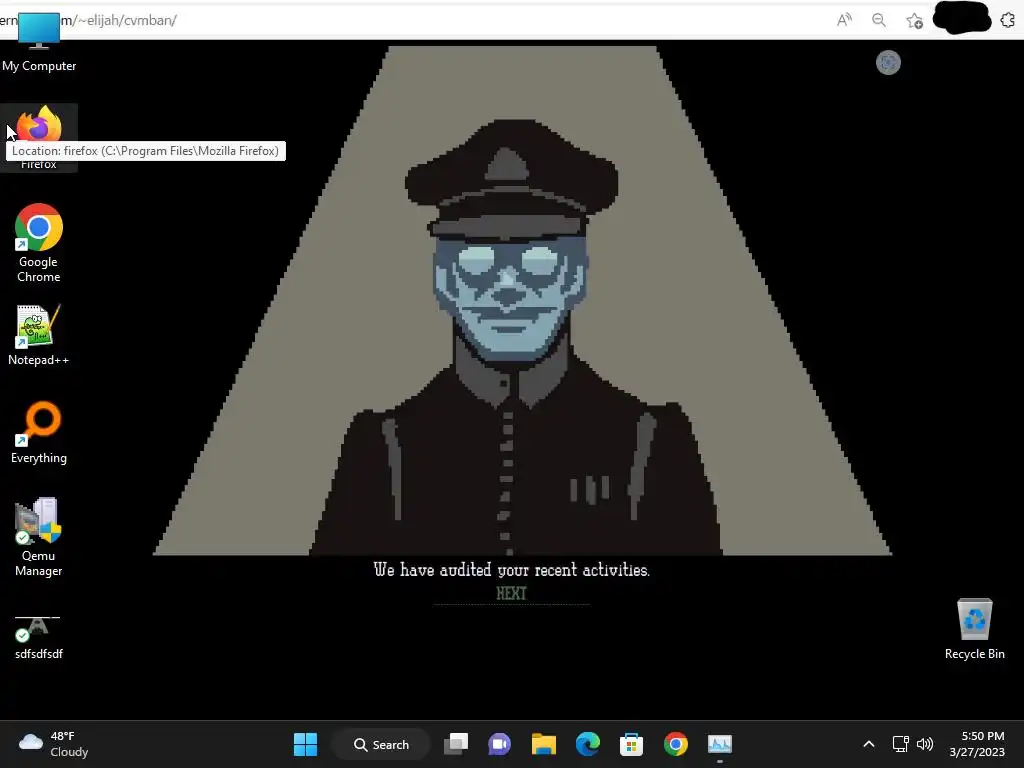Click the NEXT link under the audit message
The image size is (1024, 768).
[511, 593]
